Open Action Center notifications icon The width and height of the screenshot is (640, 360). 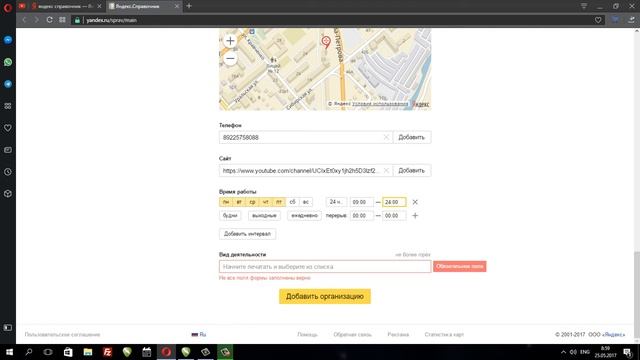(x=627, y=352)
